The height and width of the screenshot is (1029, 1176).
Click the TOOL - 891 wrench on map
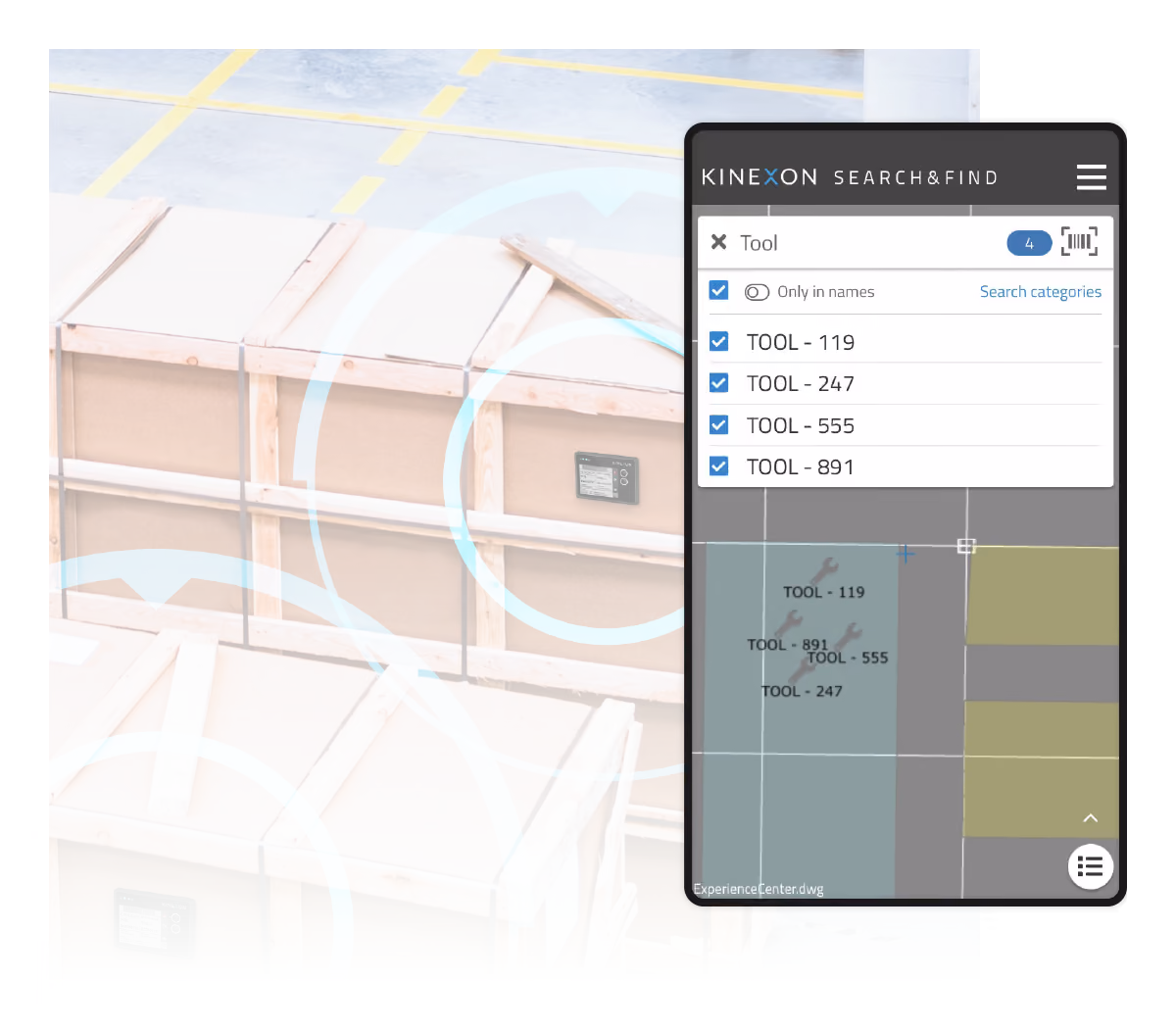click(x=788, y=624)
